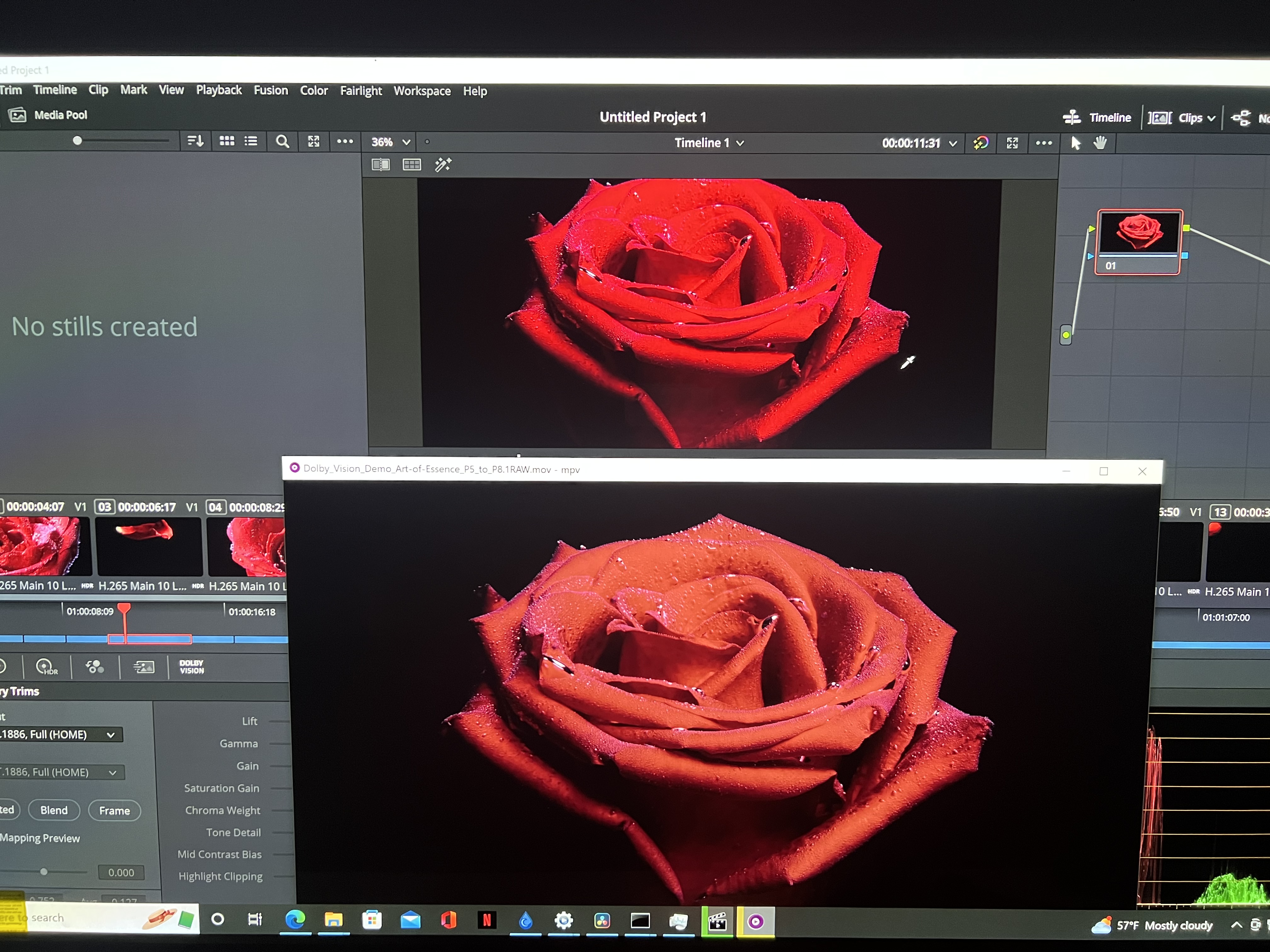Click the red playhead on the mini timeline
Screen dimensions: 1270x952
(124, 608)
